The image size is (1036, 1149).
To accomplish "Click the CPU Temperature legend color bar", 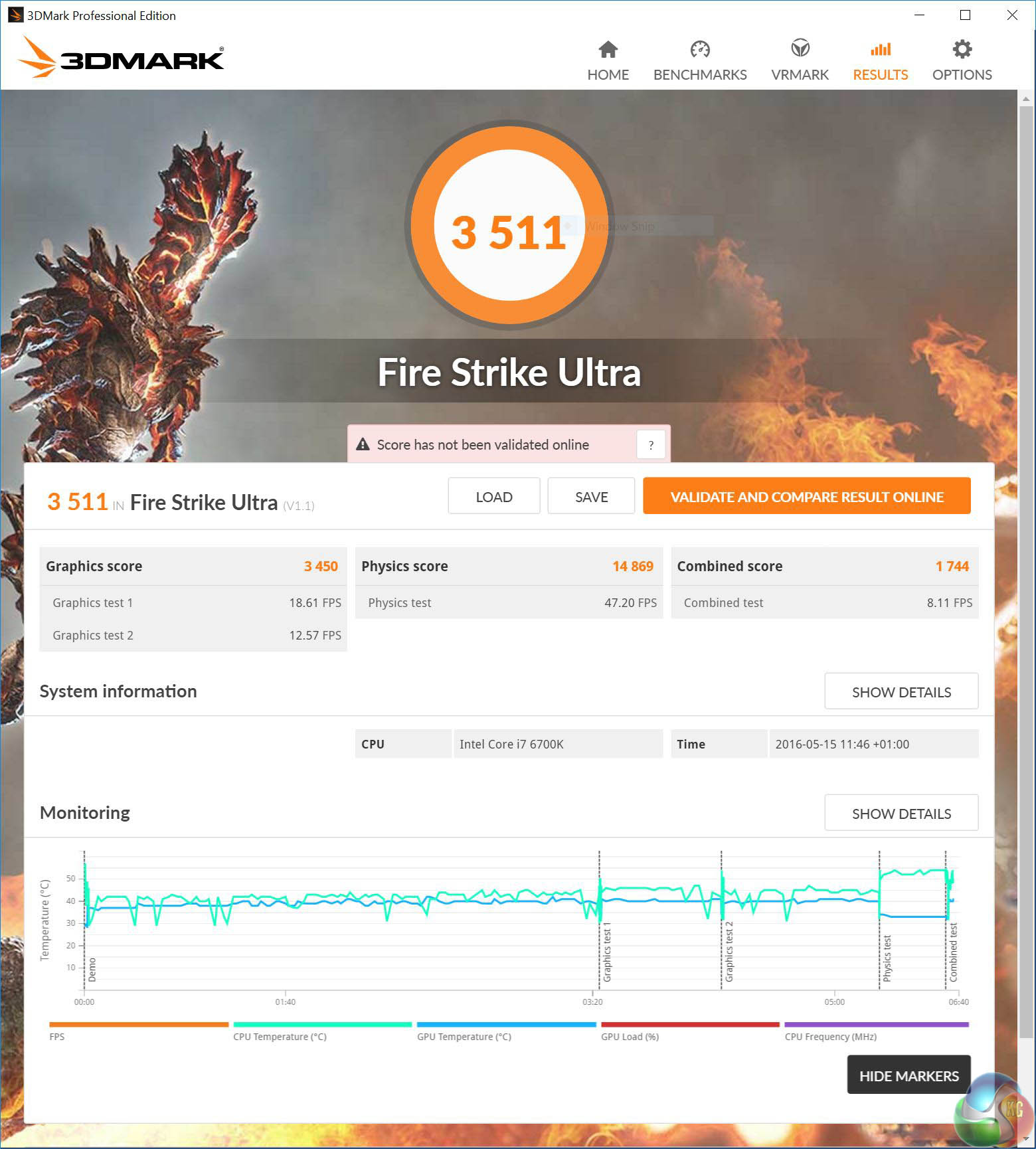I will click(x=323, y=1024).
